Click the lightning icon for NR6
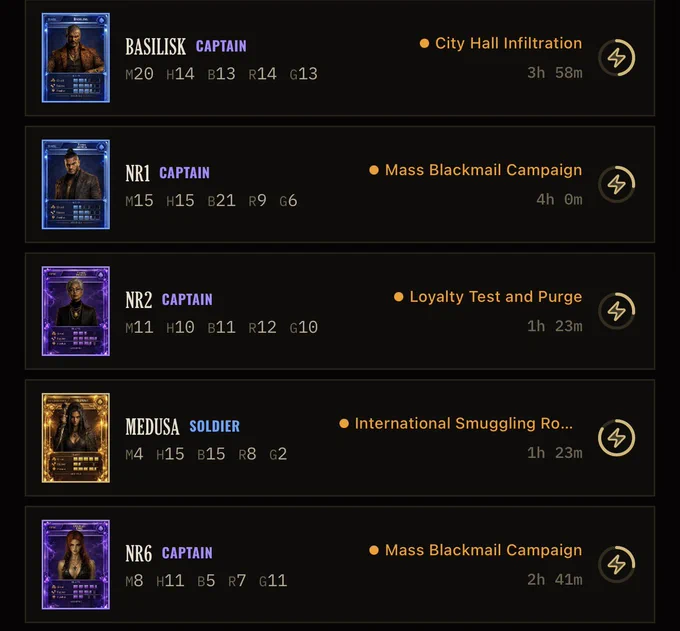Image resolution: width=680 pixels, height=631 pixels. pyautogui.click(x=616, y=564)
